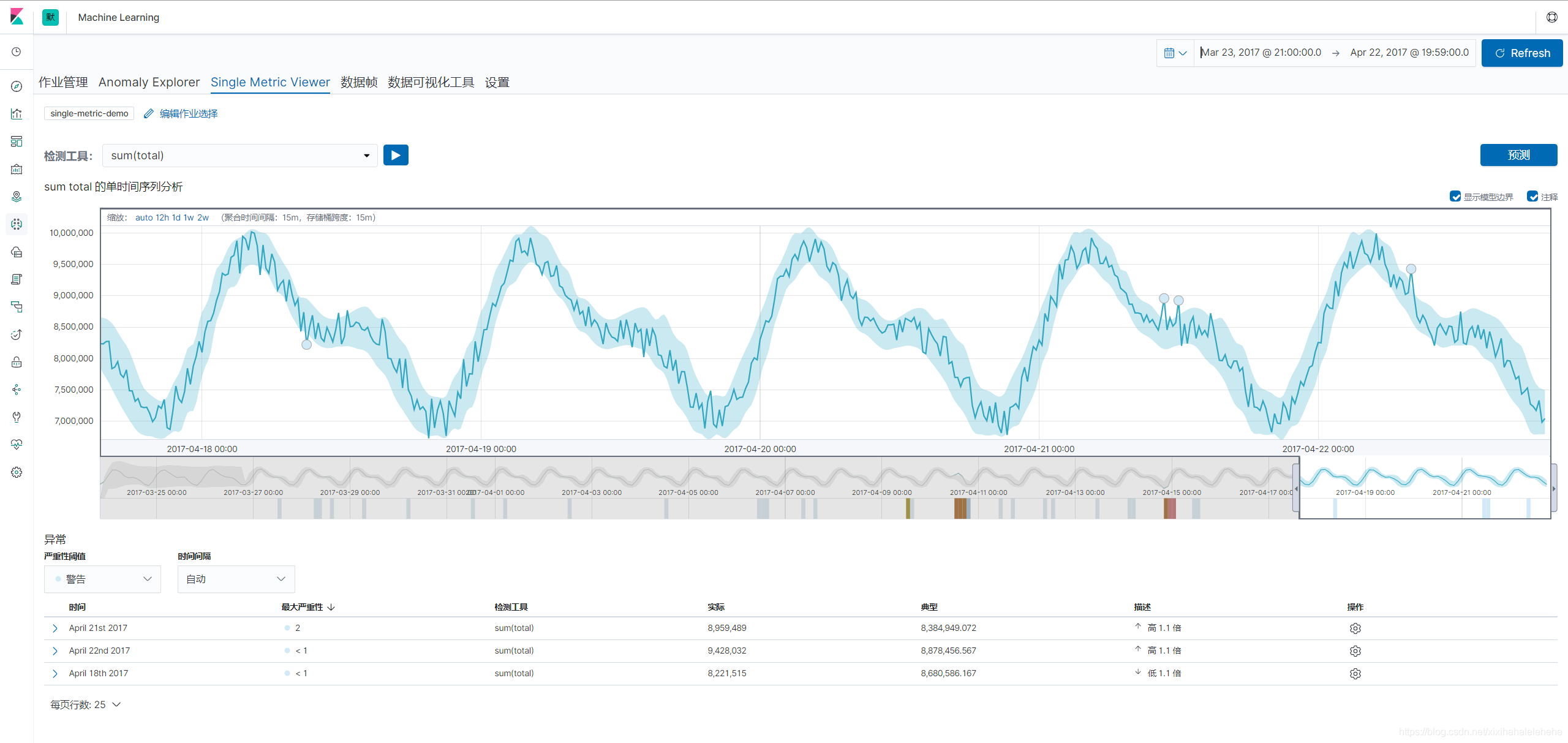Click settings gear icon for April 22nd

1356,651
